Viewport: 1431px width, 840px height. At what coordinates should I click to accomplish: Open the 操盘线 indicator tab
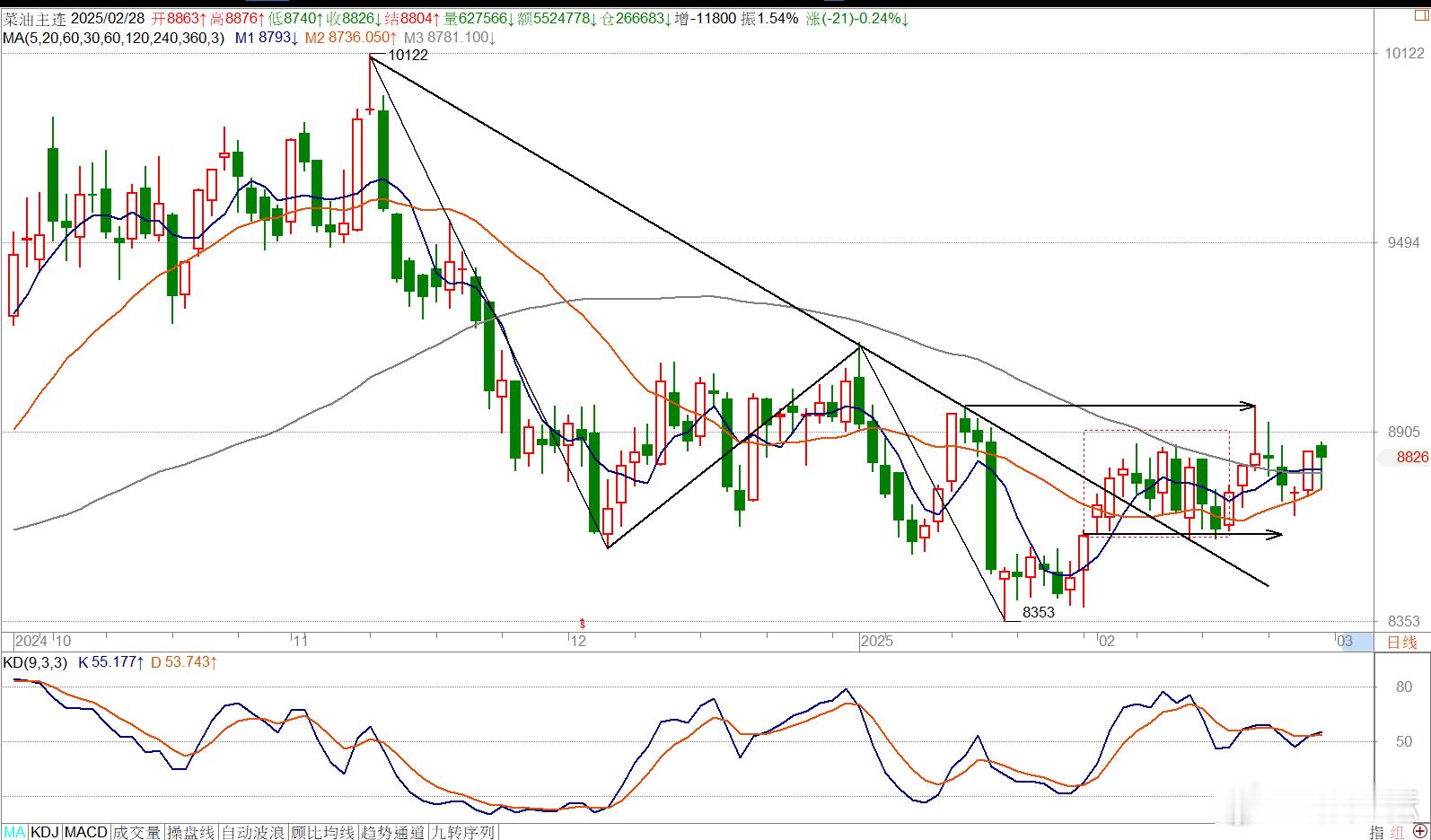[x=191, y=832]
